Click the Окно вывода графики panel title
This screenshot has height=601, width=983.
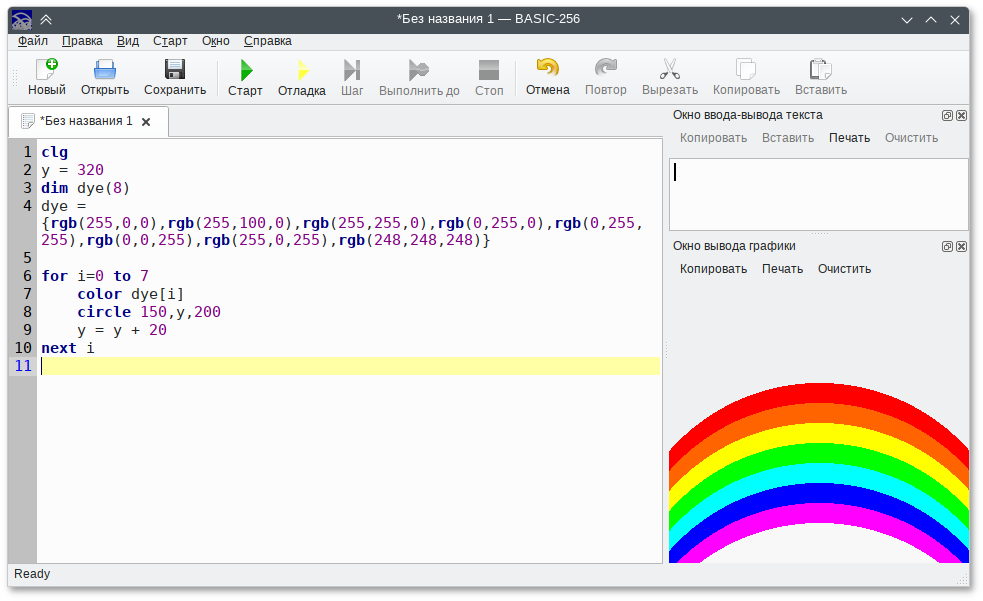coord(734,246)
